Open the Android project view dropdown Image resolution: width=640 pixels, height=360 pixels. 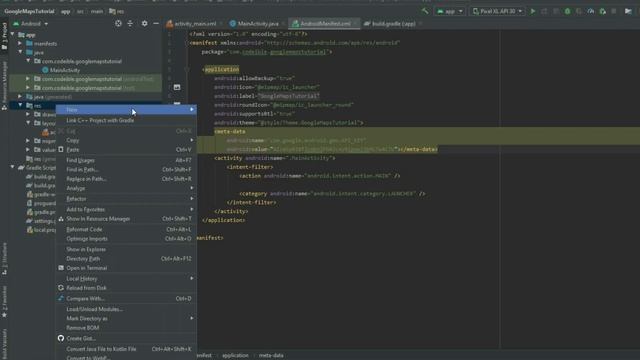click(x=31, y=24)
